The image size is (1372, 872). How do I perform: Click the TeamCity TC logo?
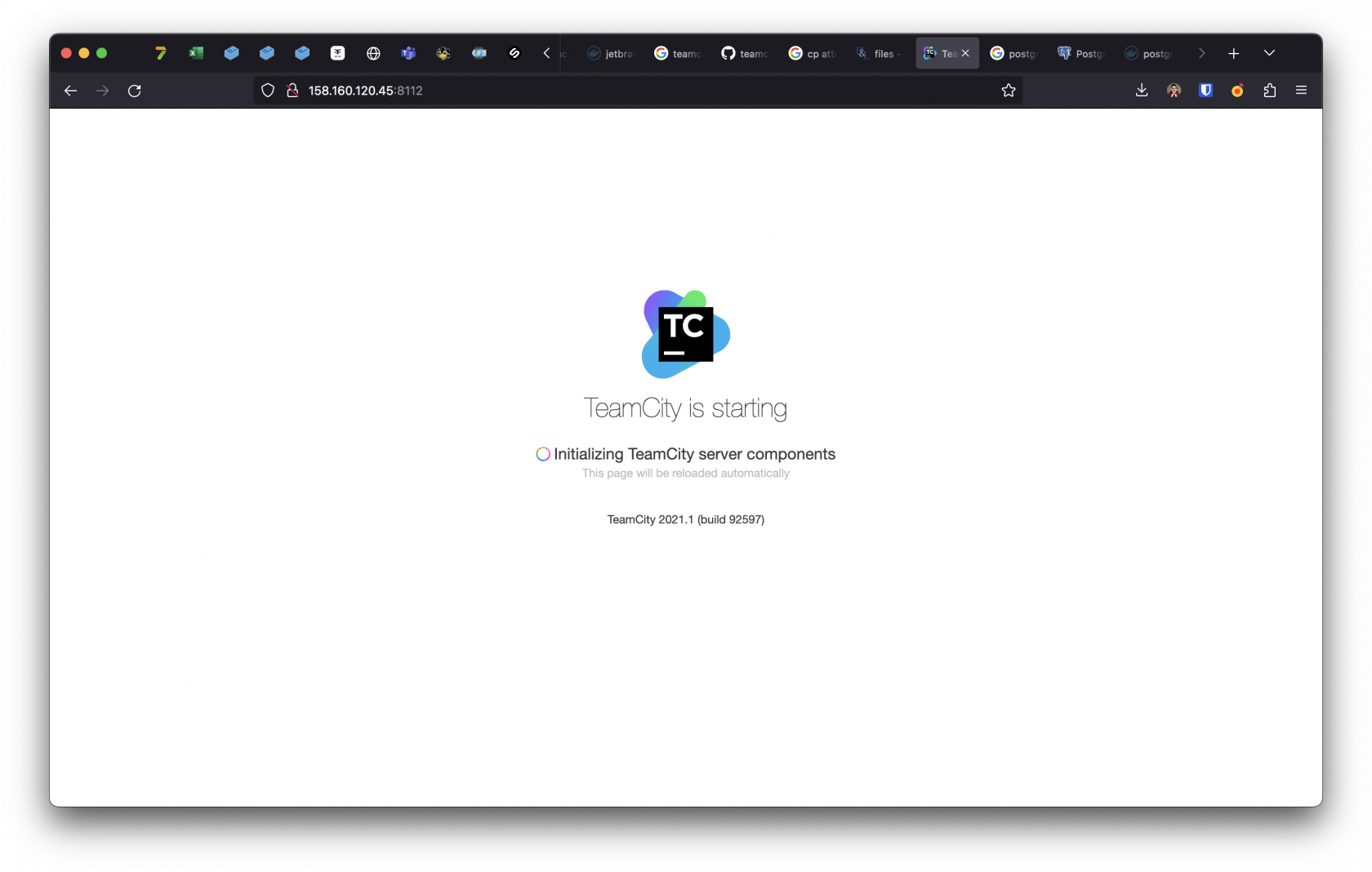click(686, 334)
